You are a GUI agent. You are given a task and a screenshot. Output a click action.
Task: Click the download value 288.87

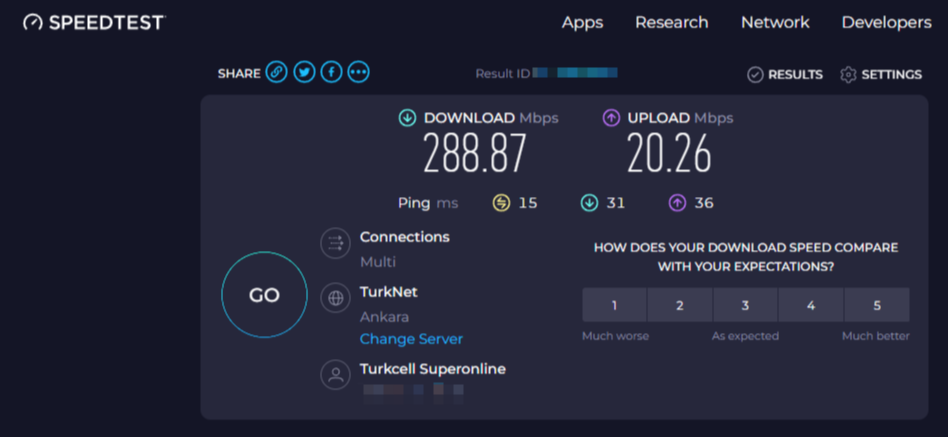475,154
